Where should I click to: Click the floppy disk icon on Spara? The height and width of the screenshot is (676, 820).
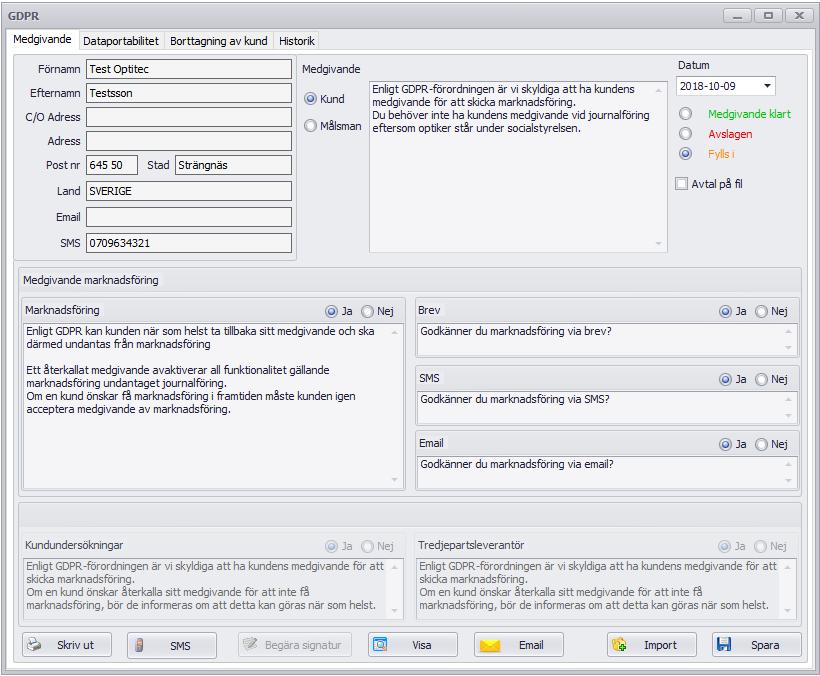[724, 644]
